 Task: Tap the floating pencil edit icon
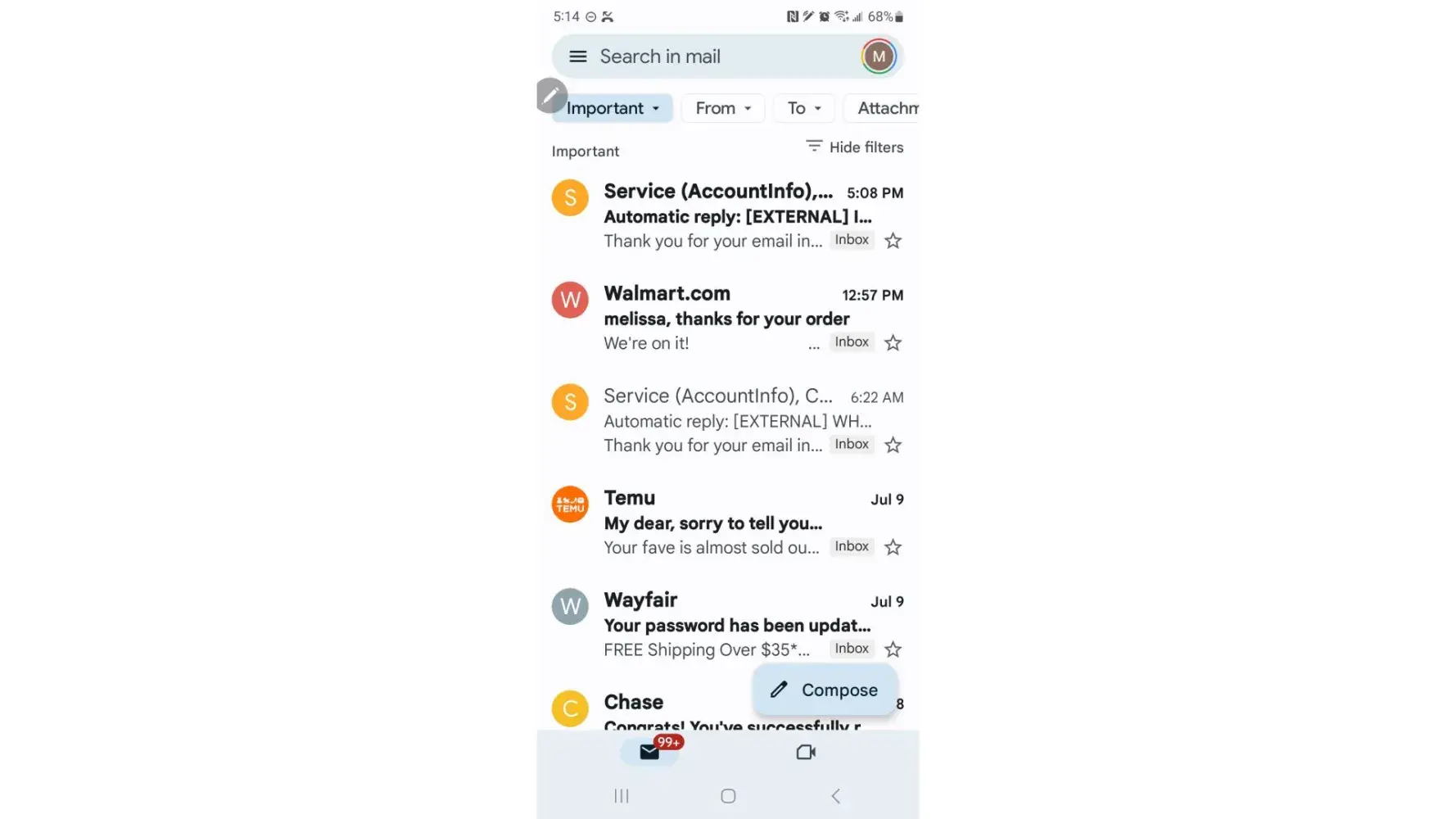click(552, 95)
